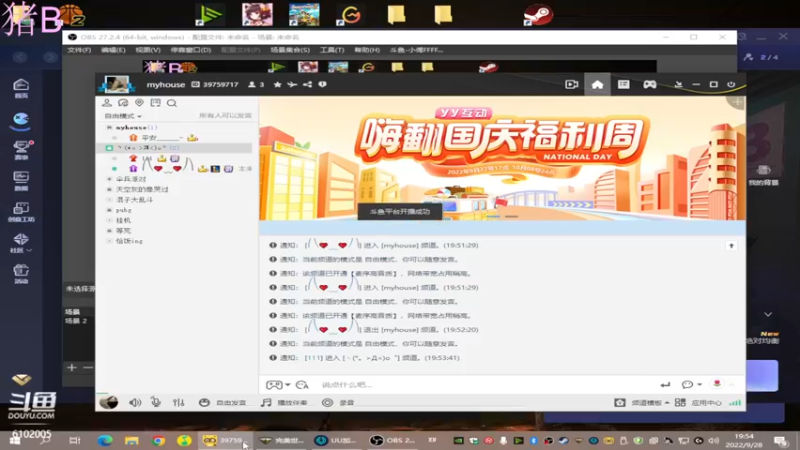Select the 混子大乱斗 channel
The image size is (800, 450).
[x=134, y=199]
